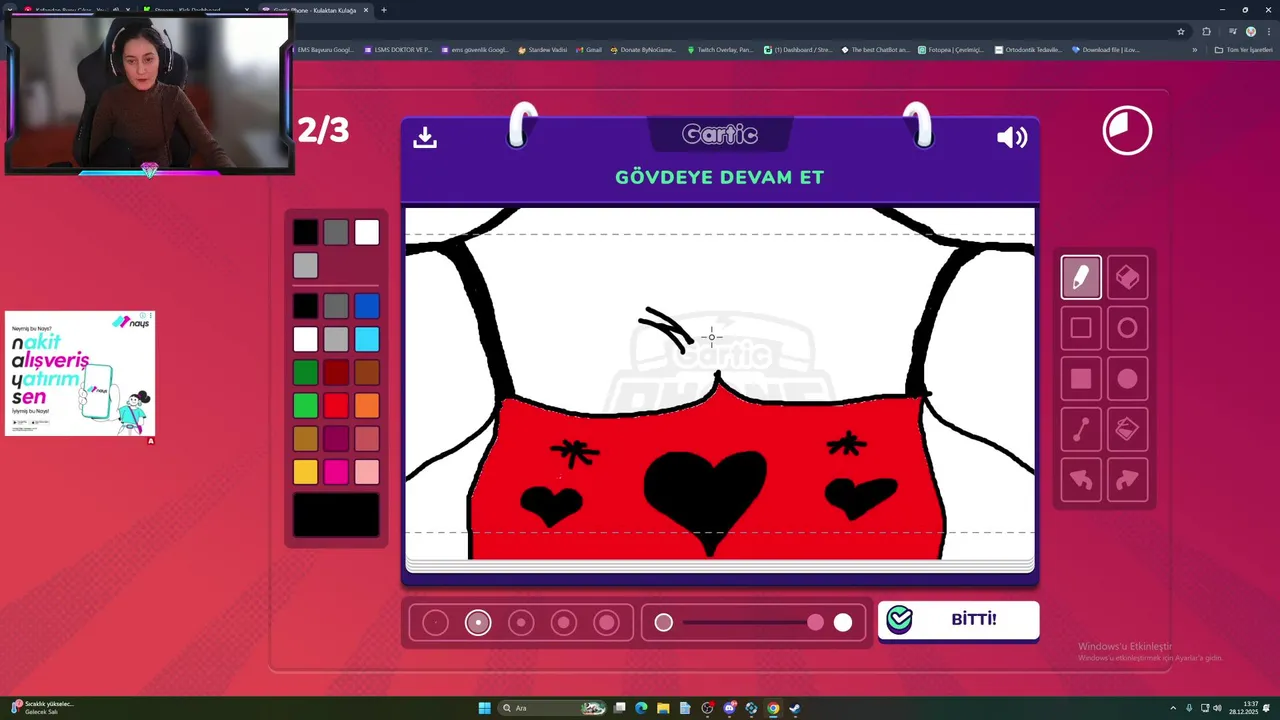Open File Explorer from the taskbar
Viewport: 1280px width, 720px height.
[663, 708]
